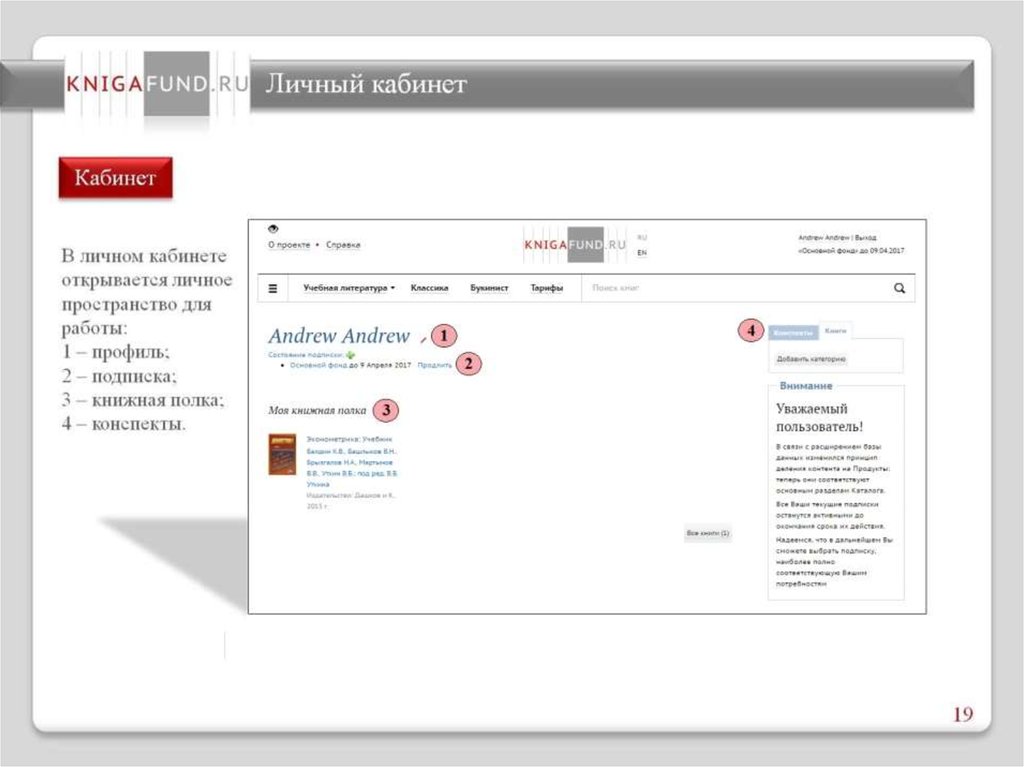Click the eye accessibility icon above О проекте
Screen dimensions: 1024x767
pos(273,230)
